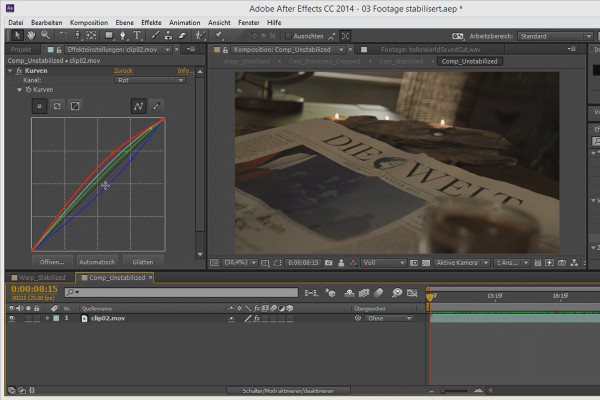Click the Motion Blur icon in timeline
600x400 pixels.
378,293
